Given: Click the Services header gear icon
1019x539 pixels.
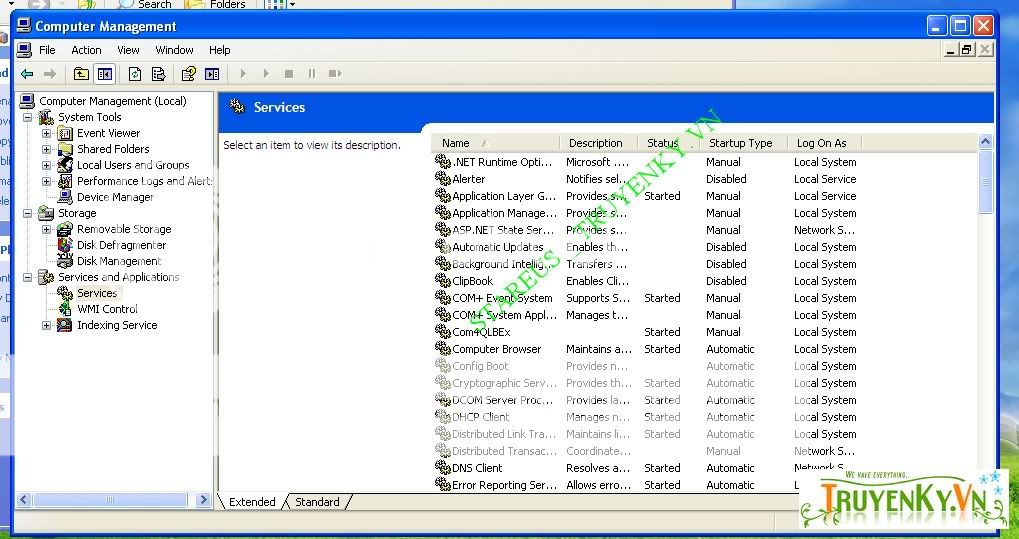Looking at the screenshot, I should (237, 107).
